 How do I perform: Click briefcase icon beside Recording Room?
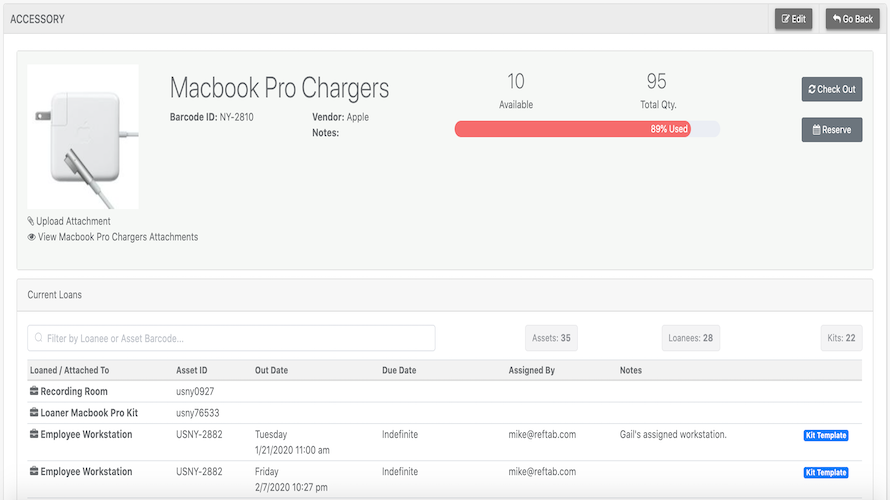(34, 392)
